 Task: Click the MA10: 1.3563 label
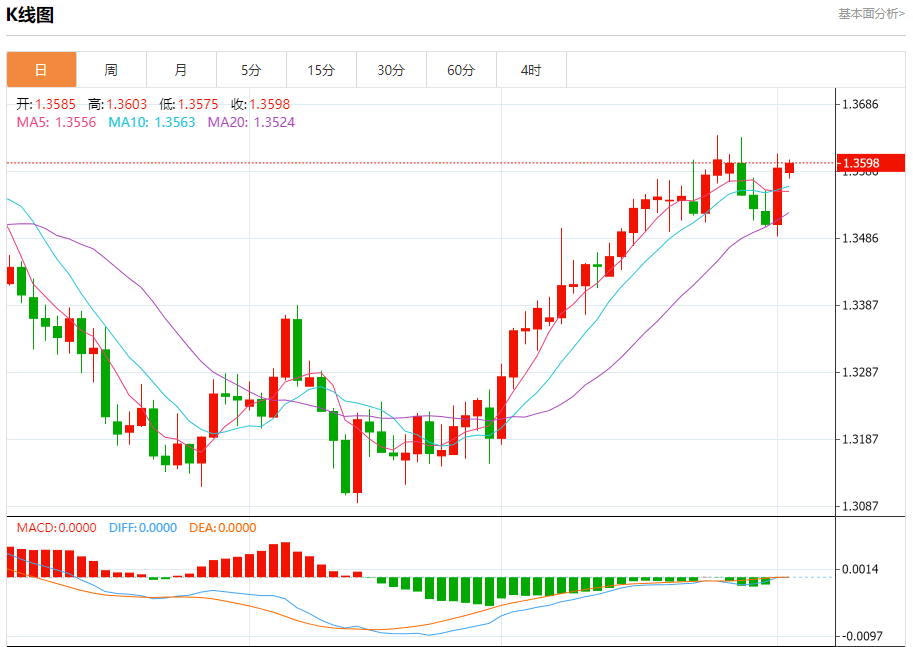click(151, 122)
